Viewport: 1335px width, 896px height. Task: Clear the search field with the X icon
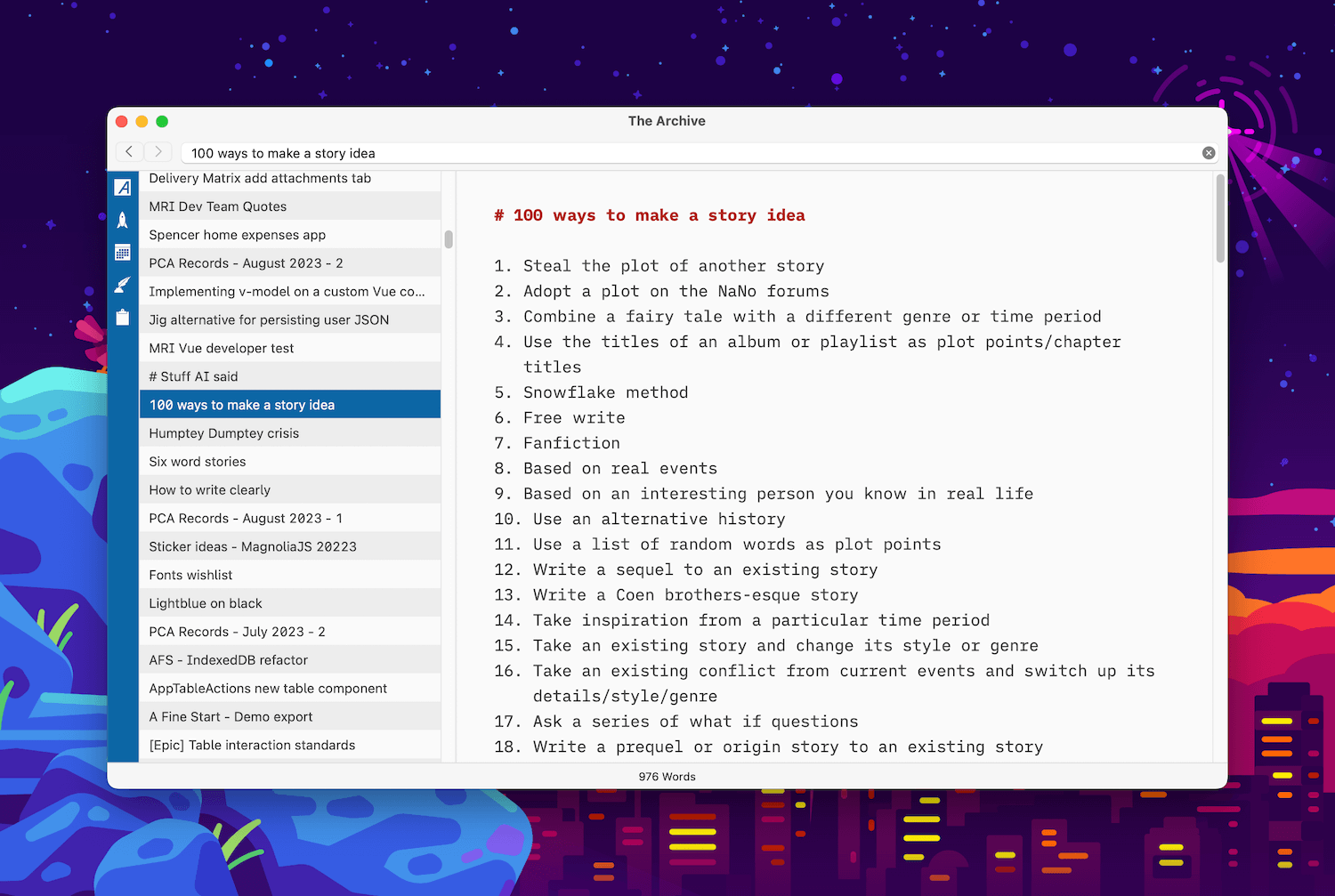click(1209, 152)
